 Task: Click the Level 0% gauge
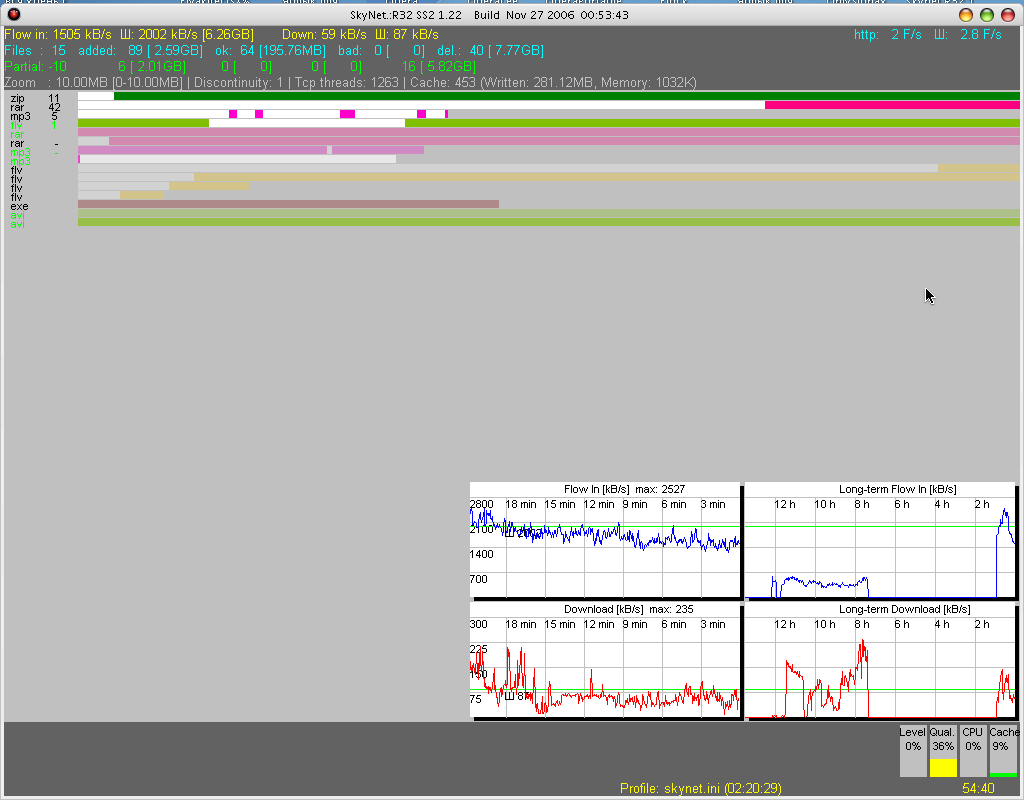[912, 751]
